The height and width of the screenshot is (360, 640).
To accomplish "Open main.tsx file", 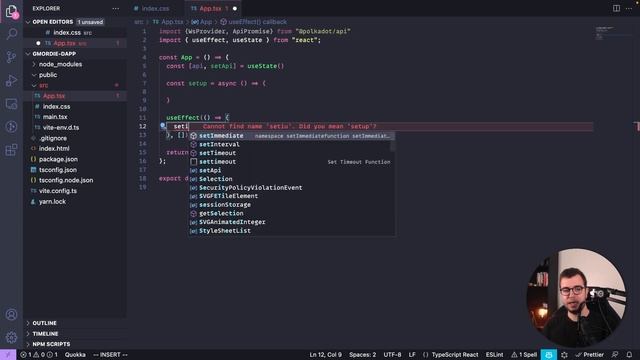I will coord(55,117).
